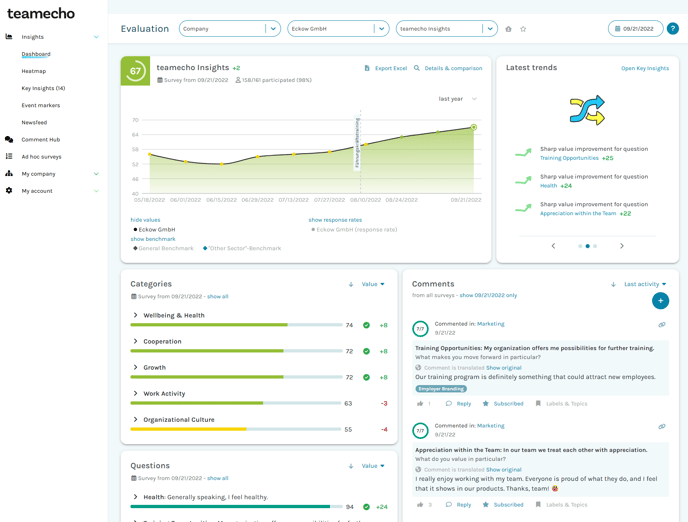Click the Führungskräftetraining event marker on chart
The width and height of the screenshot is (688, 522).
pyautogui.click(x=358, y=143)
